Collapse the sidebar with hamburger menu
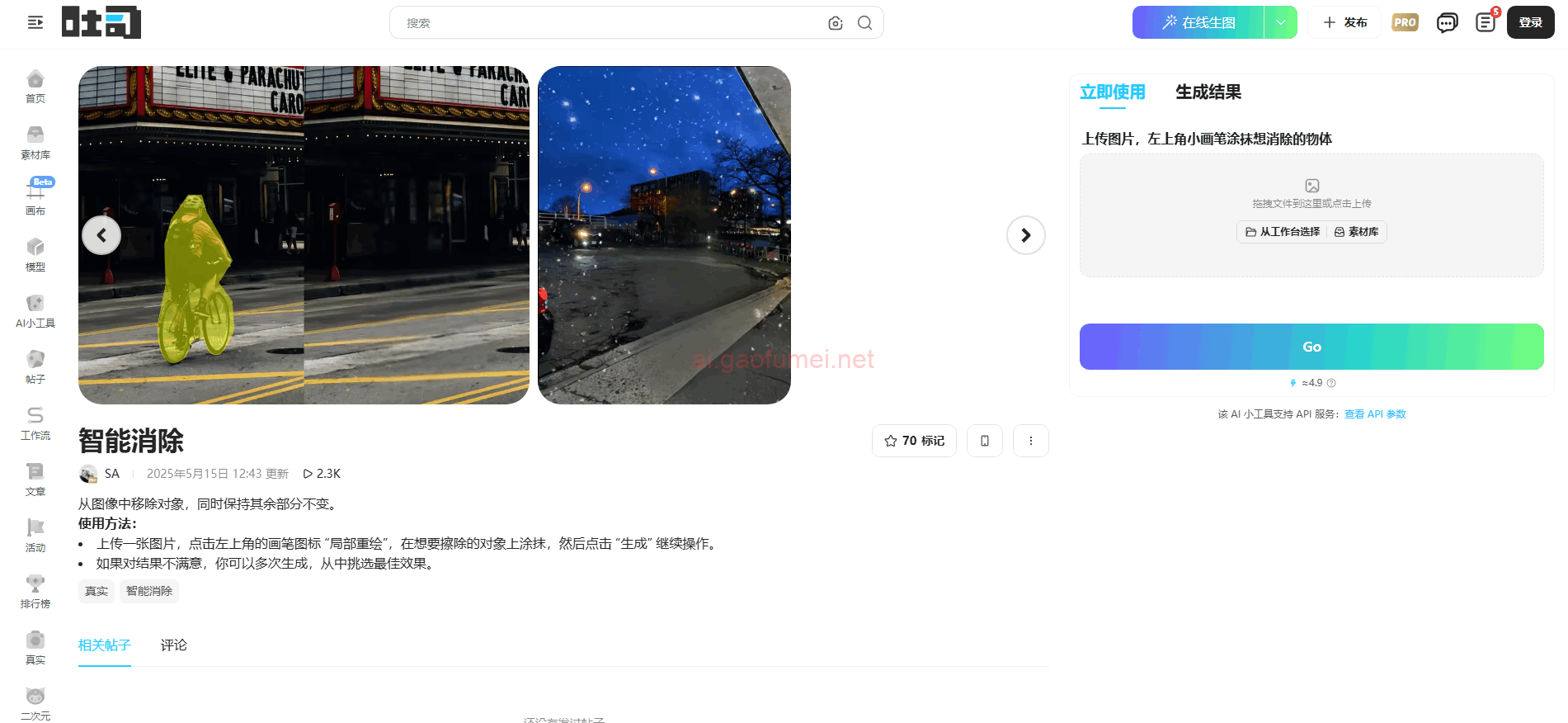Screen dimensions: 1568x723 [x=35, y=22]
